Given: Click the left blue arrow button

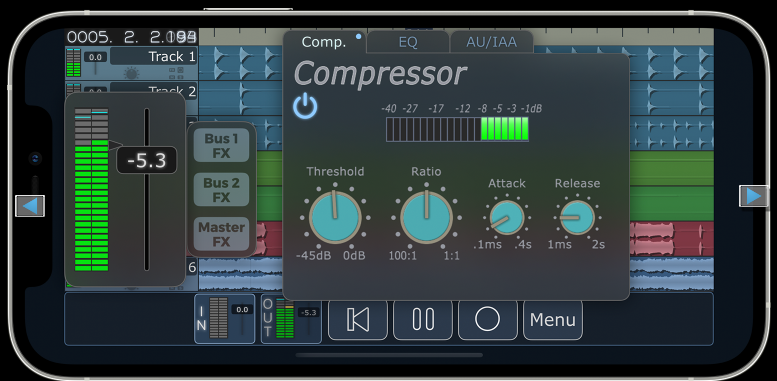Looking at the screenshot, I should click(x=30, y=206).
